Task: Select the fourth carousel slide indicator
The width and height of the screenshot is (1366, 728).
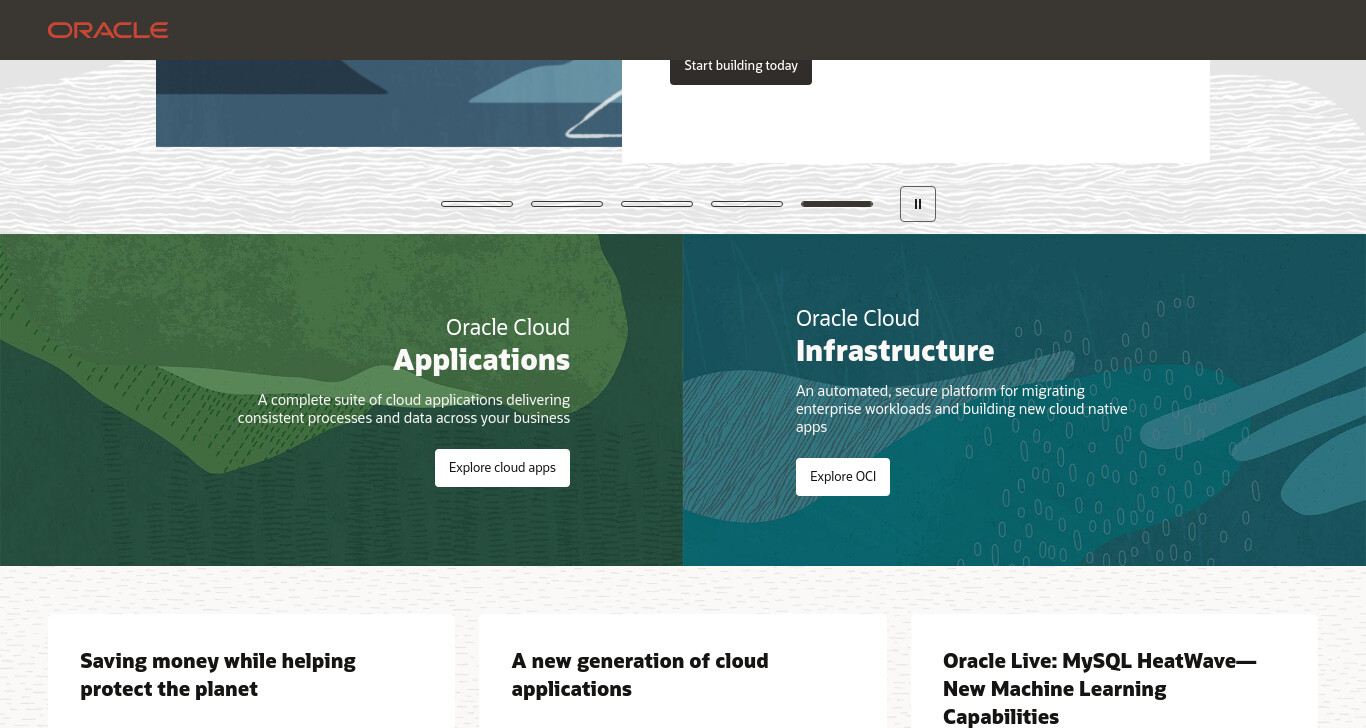Action: pos(747,204)
